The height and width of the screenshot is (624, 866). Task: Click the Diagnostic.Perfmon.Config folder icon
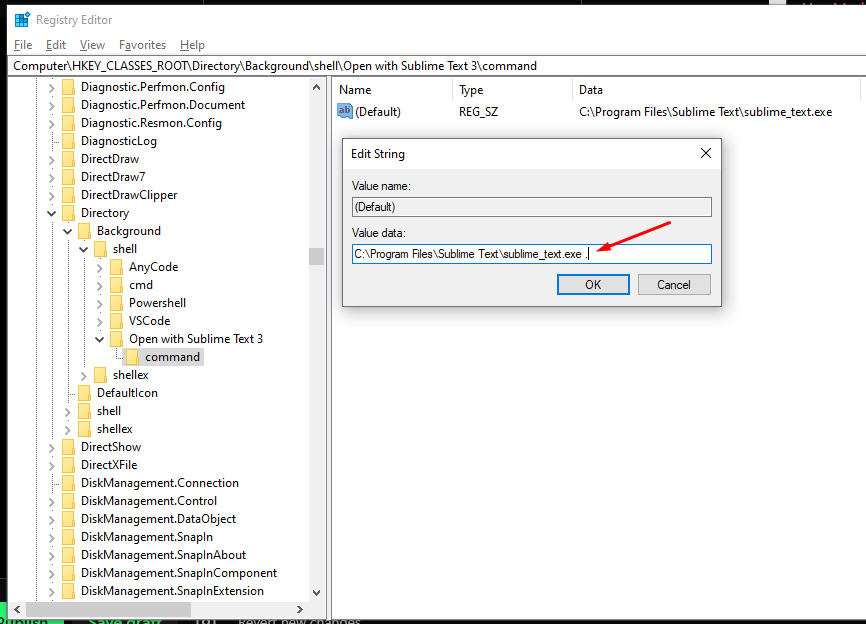click(68, 87)
